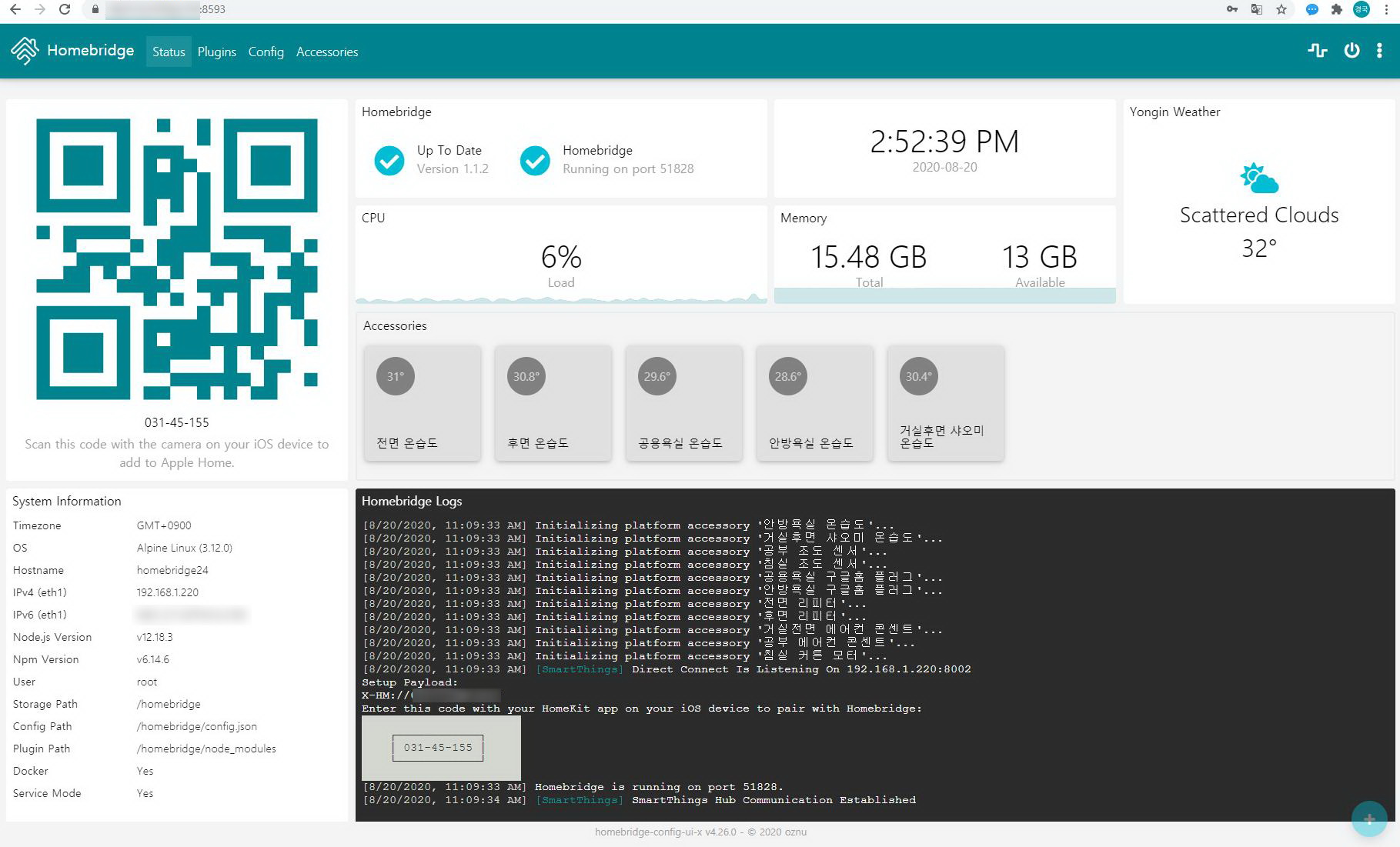This screenshot has height=847, width=1400.
Task: Open the Config tab
Action: 266,52
